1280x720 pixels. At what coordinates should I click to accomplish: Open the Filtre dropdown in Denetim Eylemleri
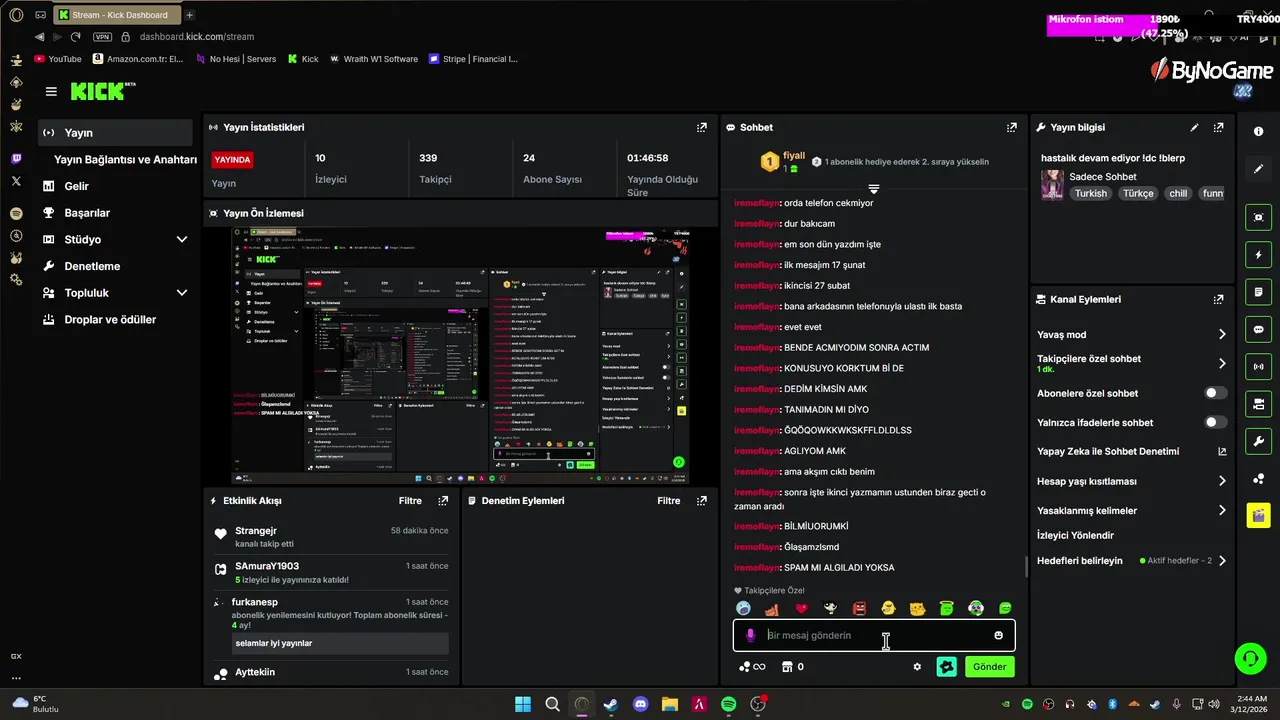click(669, 501)
